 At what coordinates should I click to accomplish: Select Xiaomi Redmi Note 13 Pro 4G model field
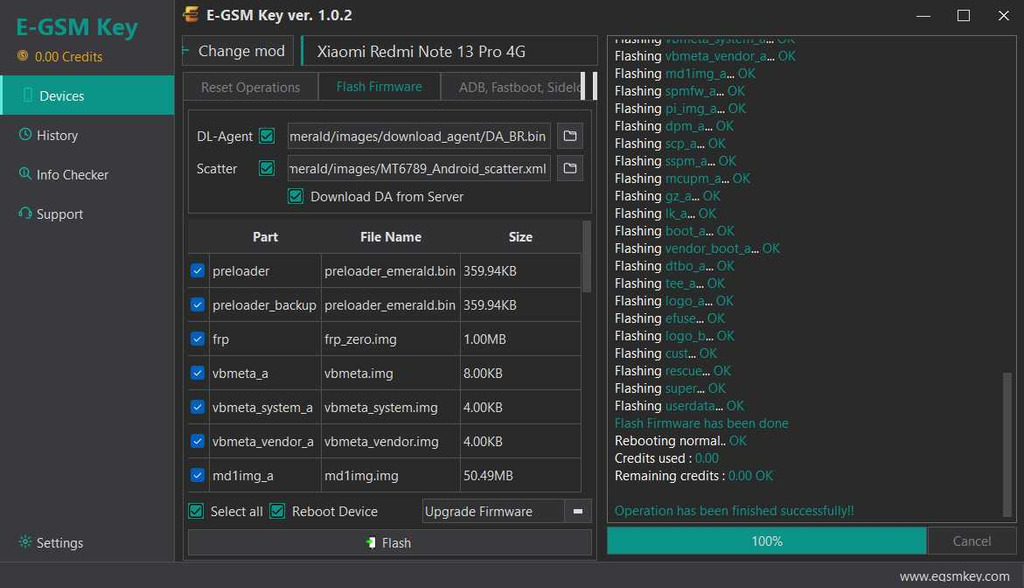[449, 52]
